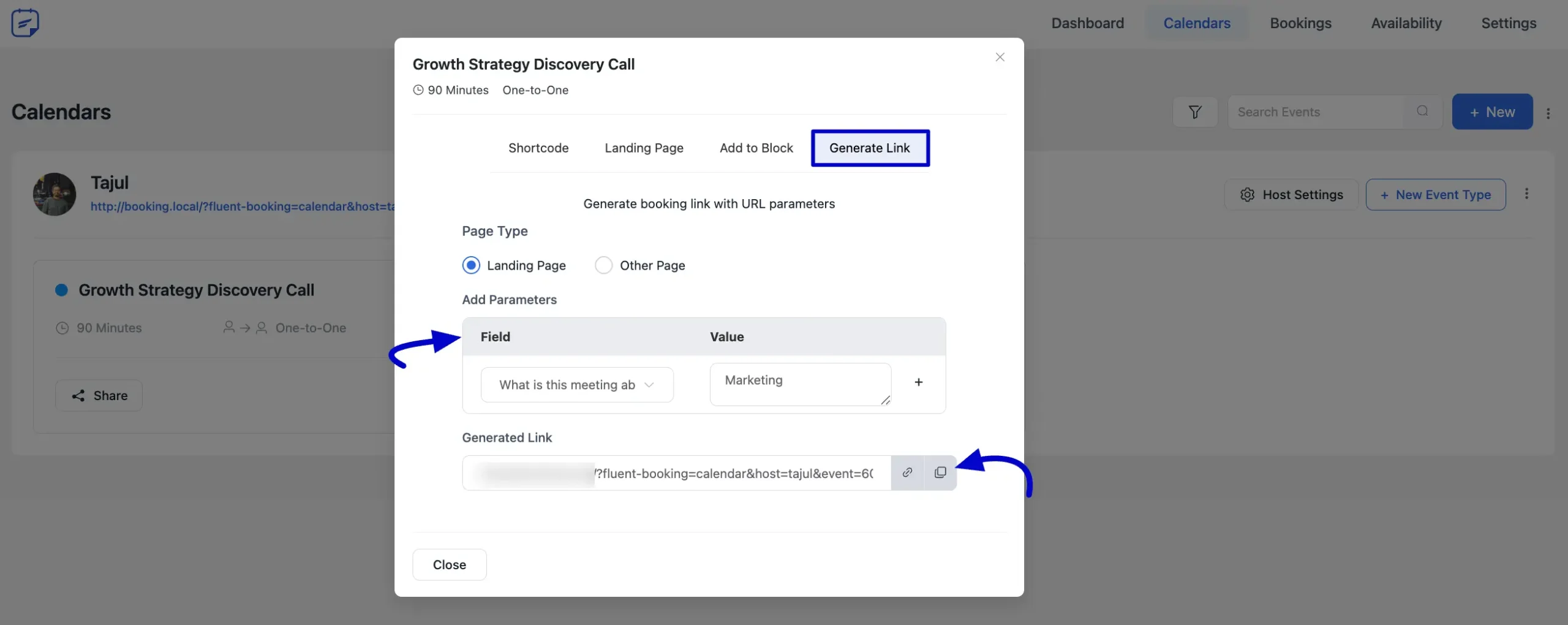Screen dimensions: 1568x625
Task: Select the Landing Page radio option
Action: [471, 265]
